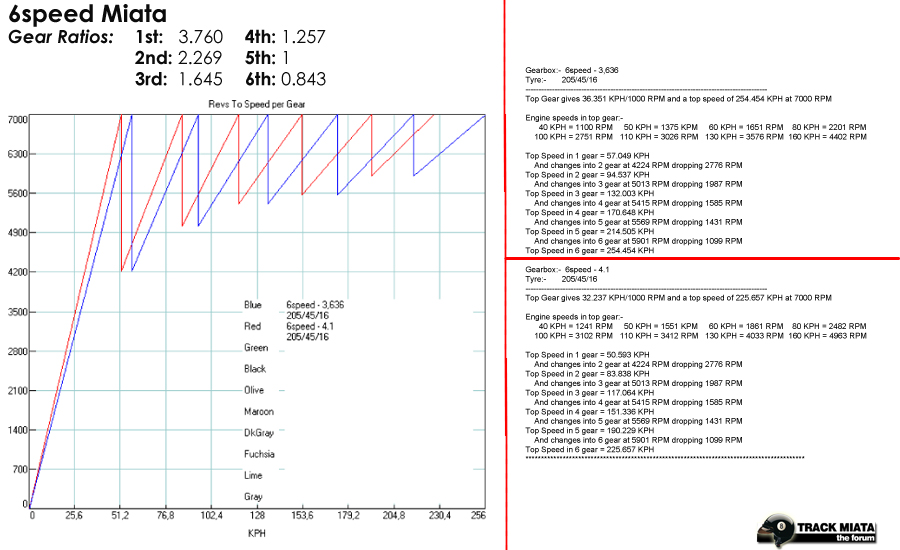The height and width of the screenshot is (550, 900).
Task: Select the "Green" legend entry
Action: [x=256, y=348]
